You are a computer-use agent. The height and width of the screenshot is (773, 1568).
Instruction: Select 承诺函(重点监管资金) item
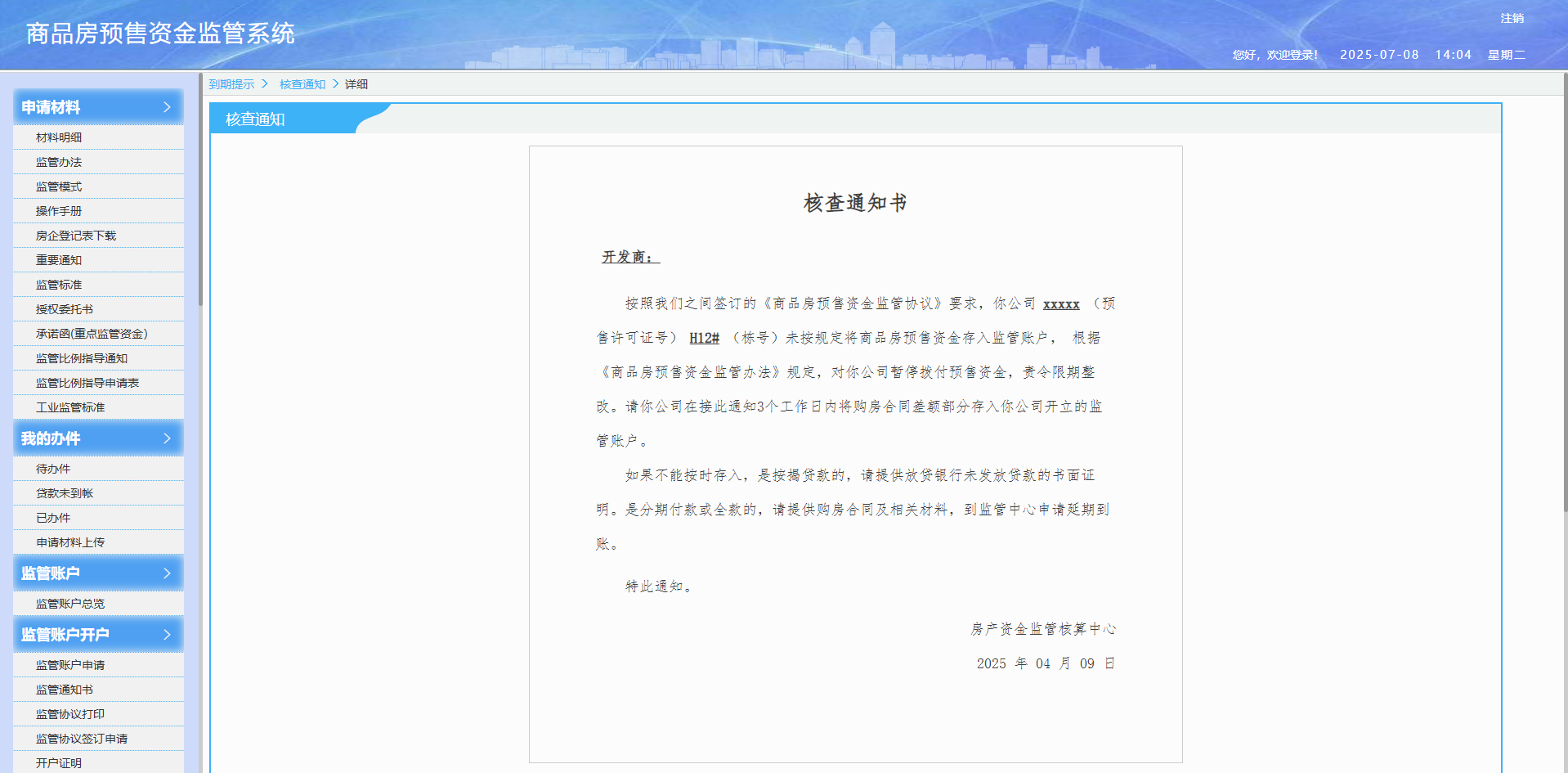pos(92,334)
